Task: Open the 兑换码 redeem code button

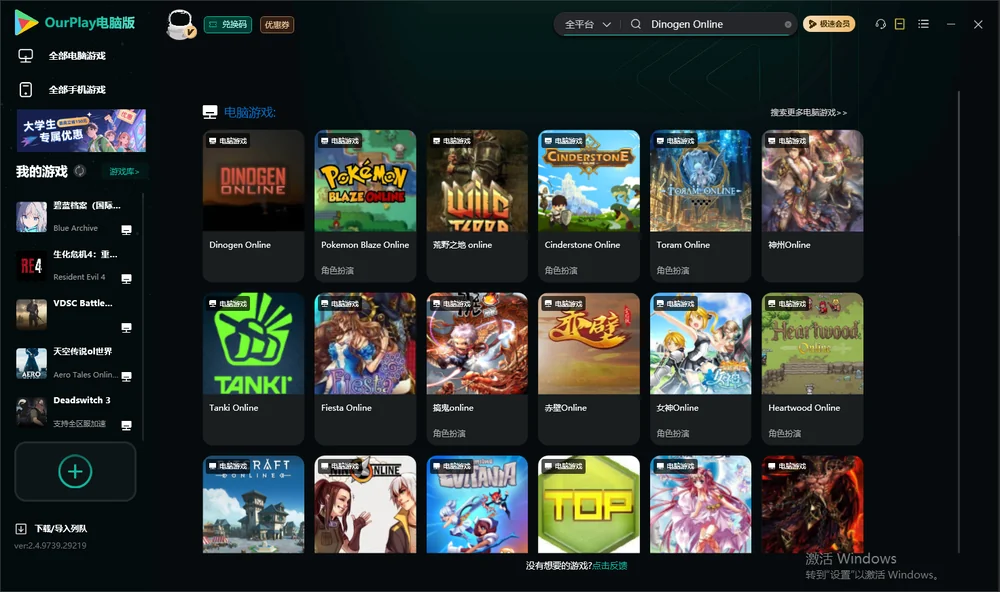Action: (228, 25)
